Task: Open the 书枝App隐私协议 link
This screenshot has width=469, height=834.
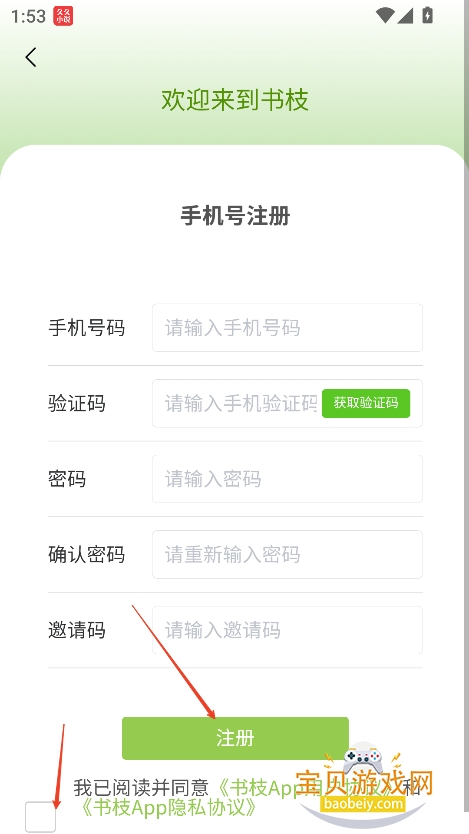Action: click(169, 808)
